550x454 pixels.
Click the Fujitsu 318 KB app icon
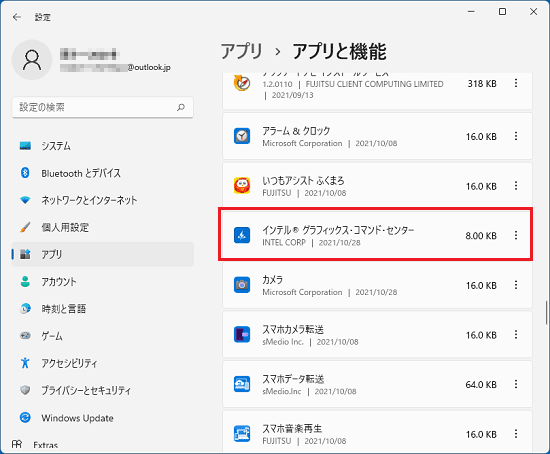242,83
